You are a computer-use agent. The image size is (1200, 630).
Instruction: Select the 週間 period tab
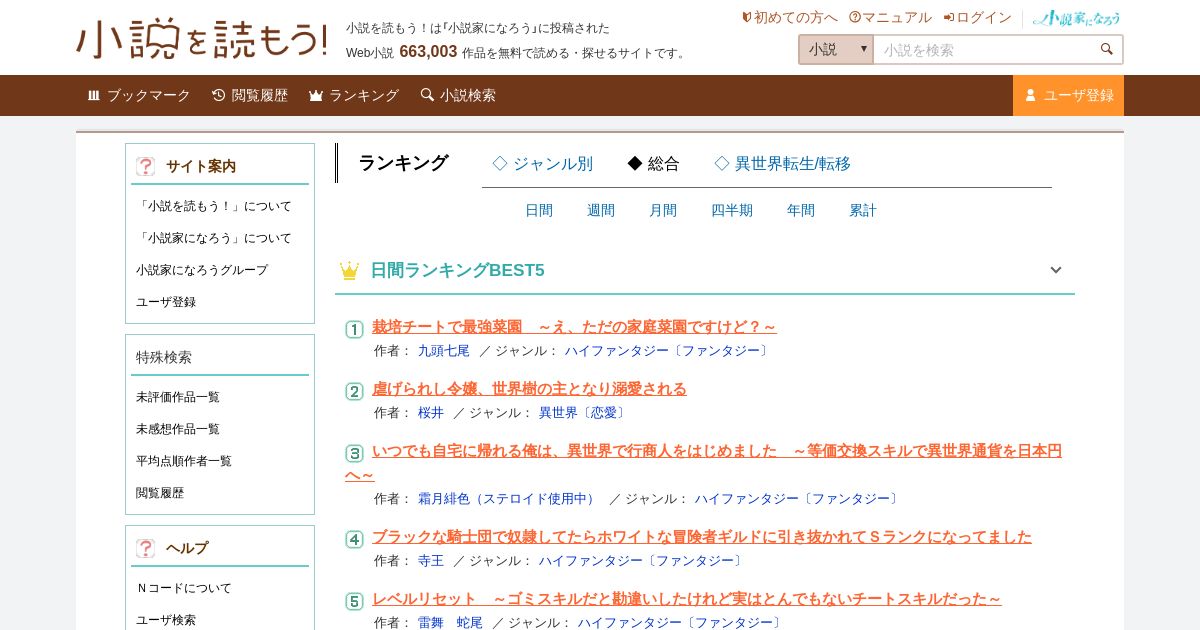click(x=601, y=211)
